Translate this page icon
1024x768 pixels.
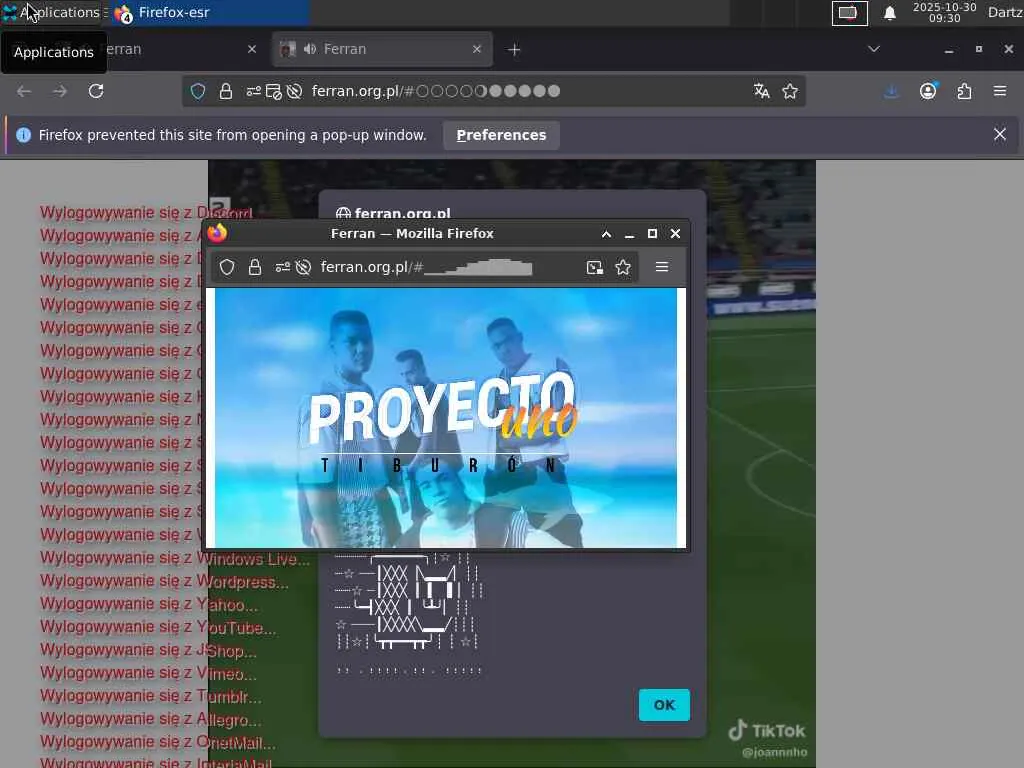(x=761, y=91)
